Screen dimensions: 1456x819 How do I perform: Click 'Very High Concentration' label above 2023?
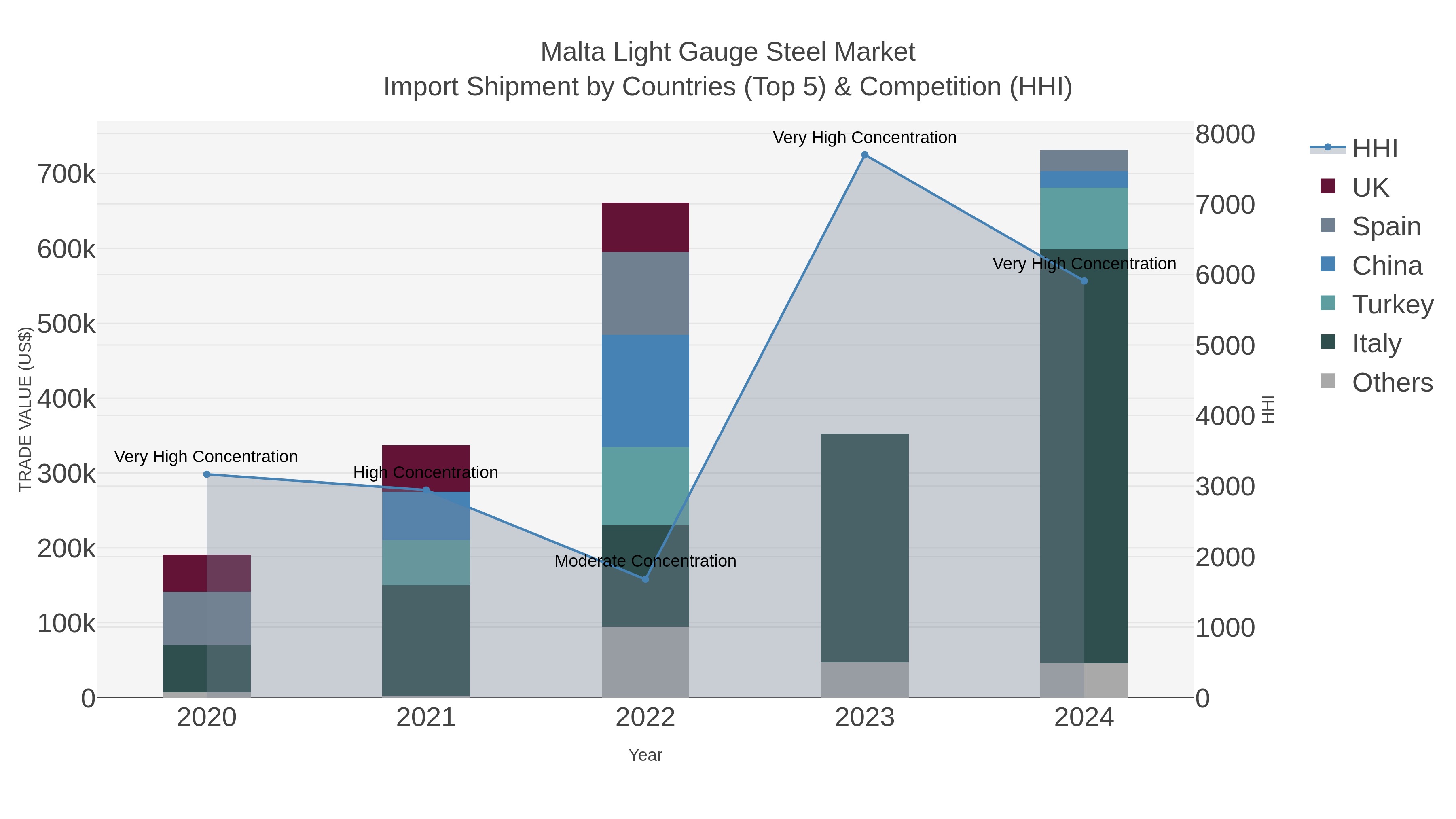point(865,138)
